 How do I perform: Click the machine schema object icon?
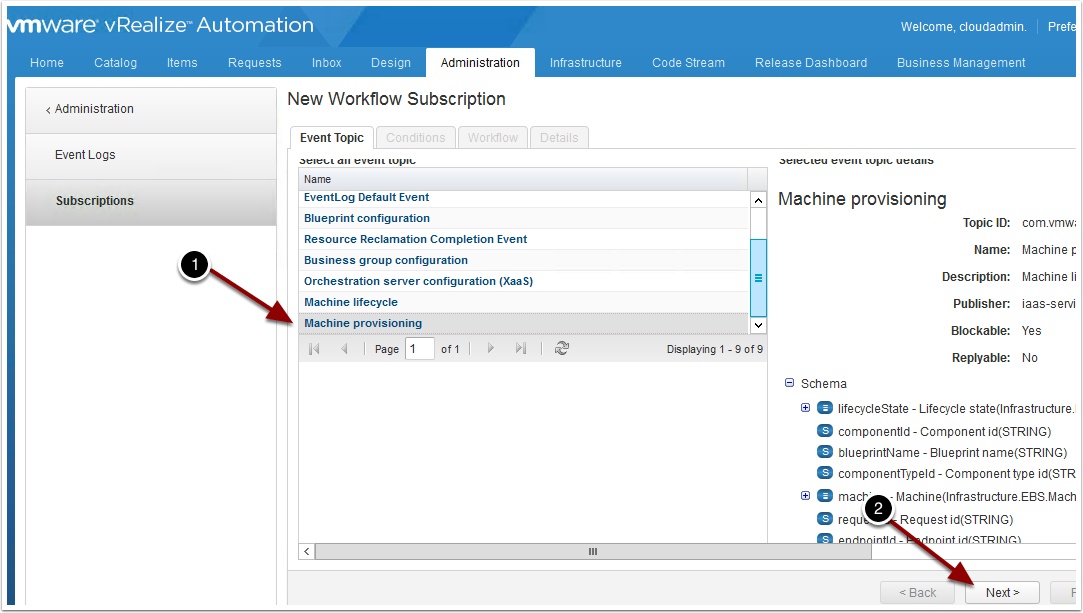tap(825, 496)
